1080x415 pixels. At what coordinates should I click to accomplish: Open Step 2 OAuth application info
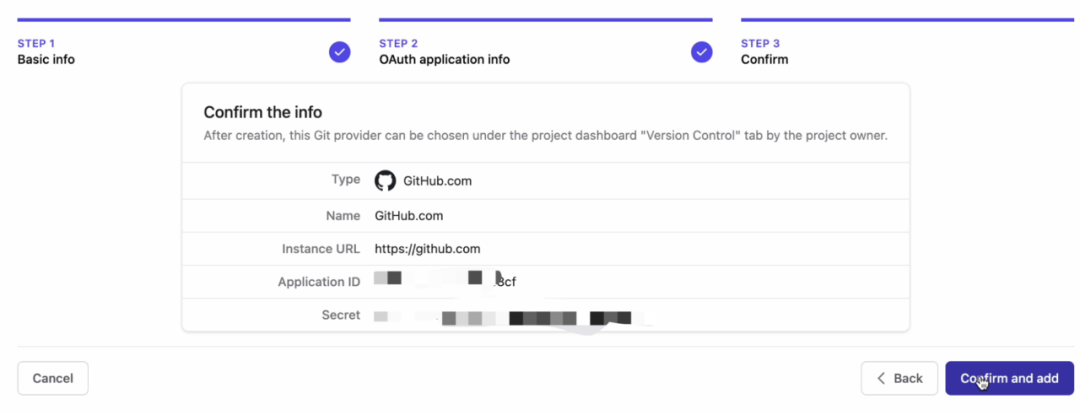[x=444, y=59]
